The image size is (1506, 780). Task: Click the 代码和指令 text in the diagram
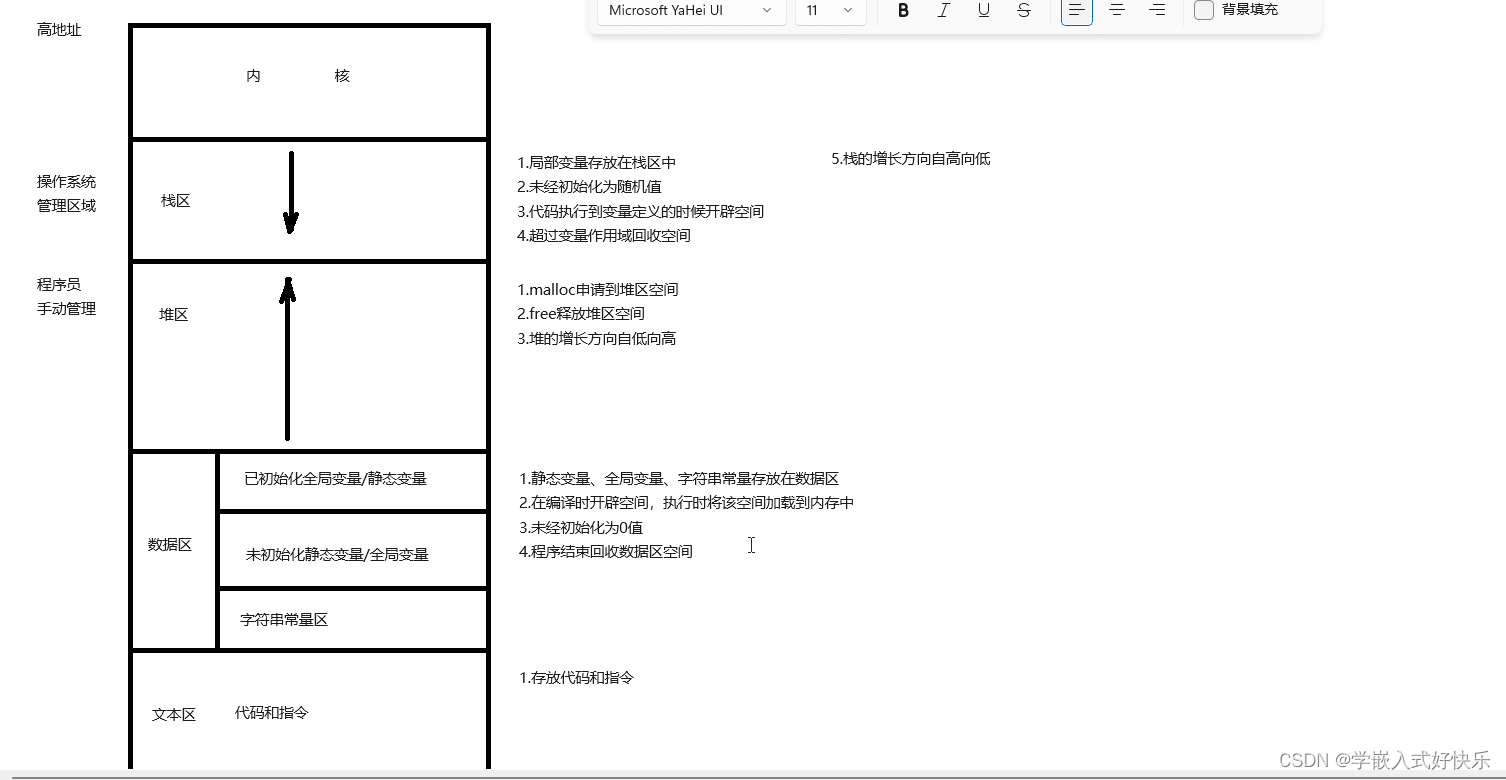(x=272, y=713)
